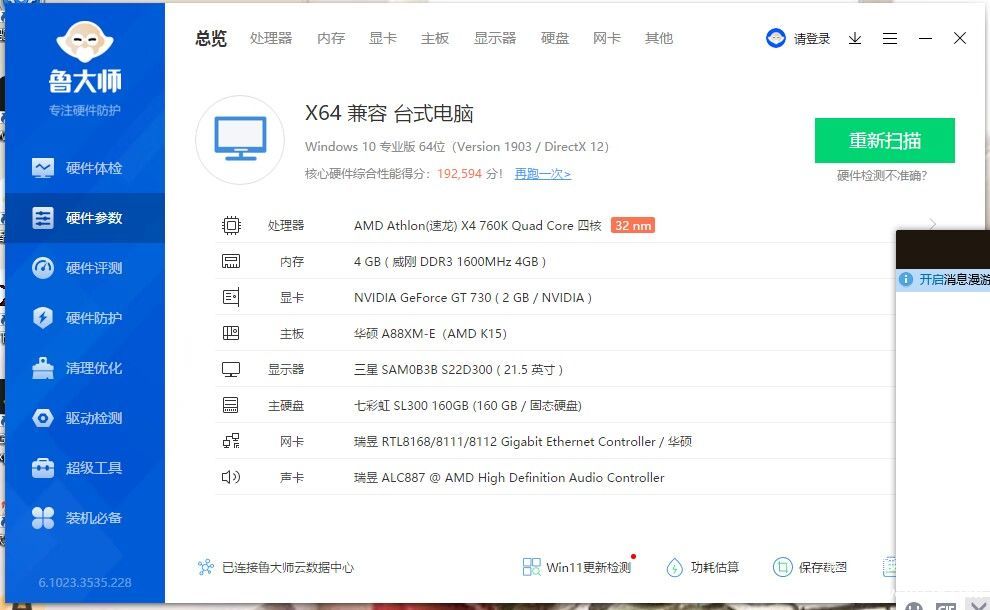Image resolution: width=990 pixels, height=610 pixels.
Task: Click the sound card speaker icon
Action: tap(231, 477)
